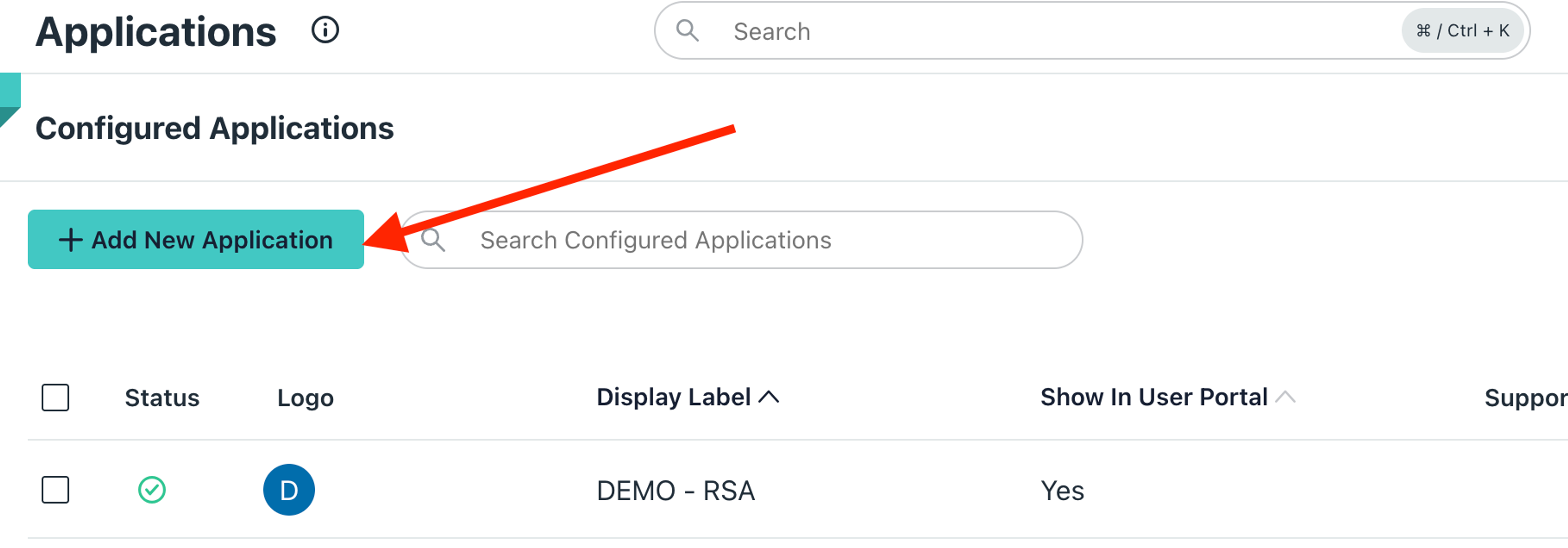Image resolution: width=1568 pixels, height=548 pixels.
Task: Click the blue D logo of DEMO - RSA
Action: coord(289,490)
